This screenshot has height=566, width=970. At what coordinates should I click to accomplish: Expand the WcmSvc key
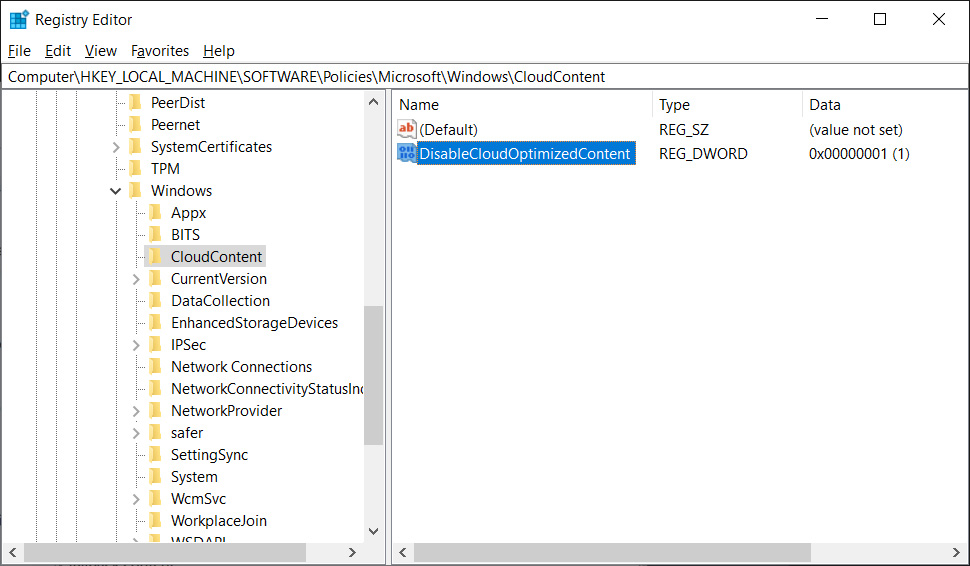(x=136, y=499)
